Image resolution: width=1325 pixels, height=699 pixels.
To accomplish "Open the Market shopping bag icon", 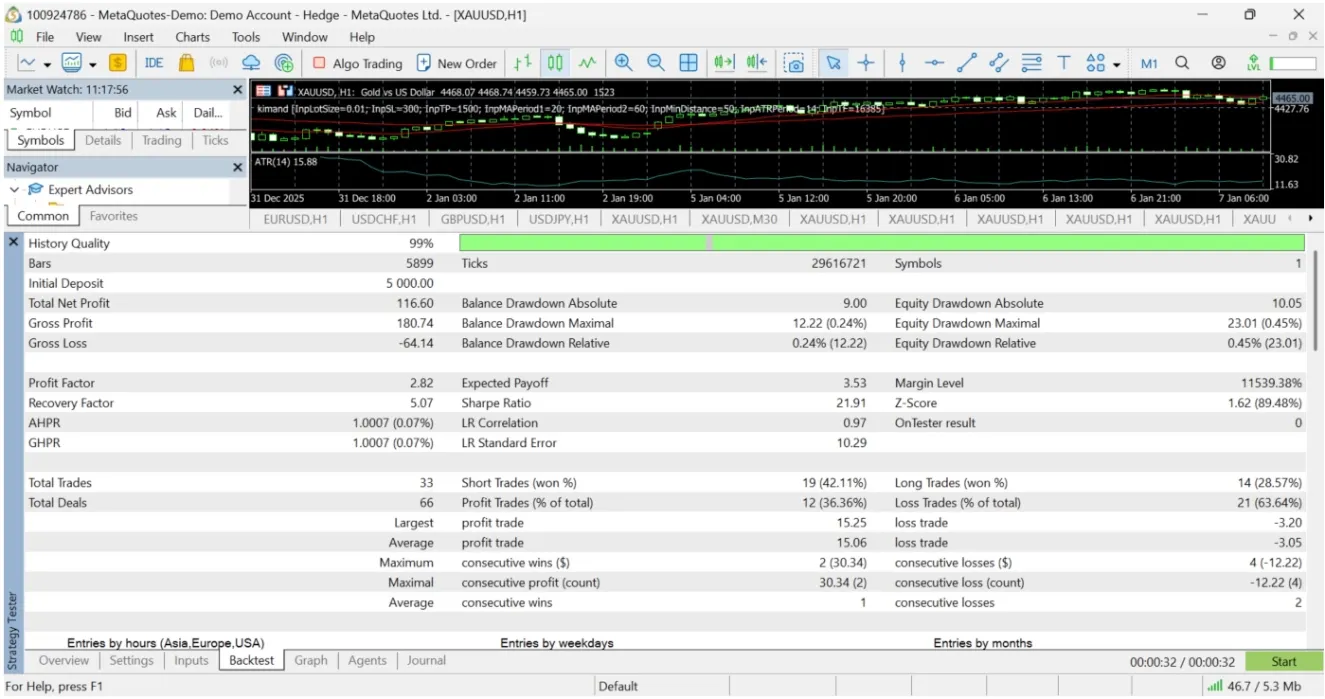I will click(x=186, y=63).
